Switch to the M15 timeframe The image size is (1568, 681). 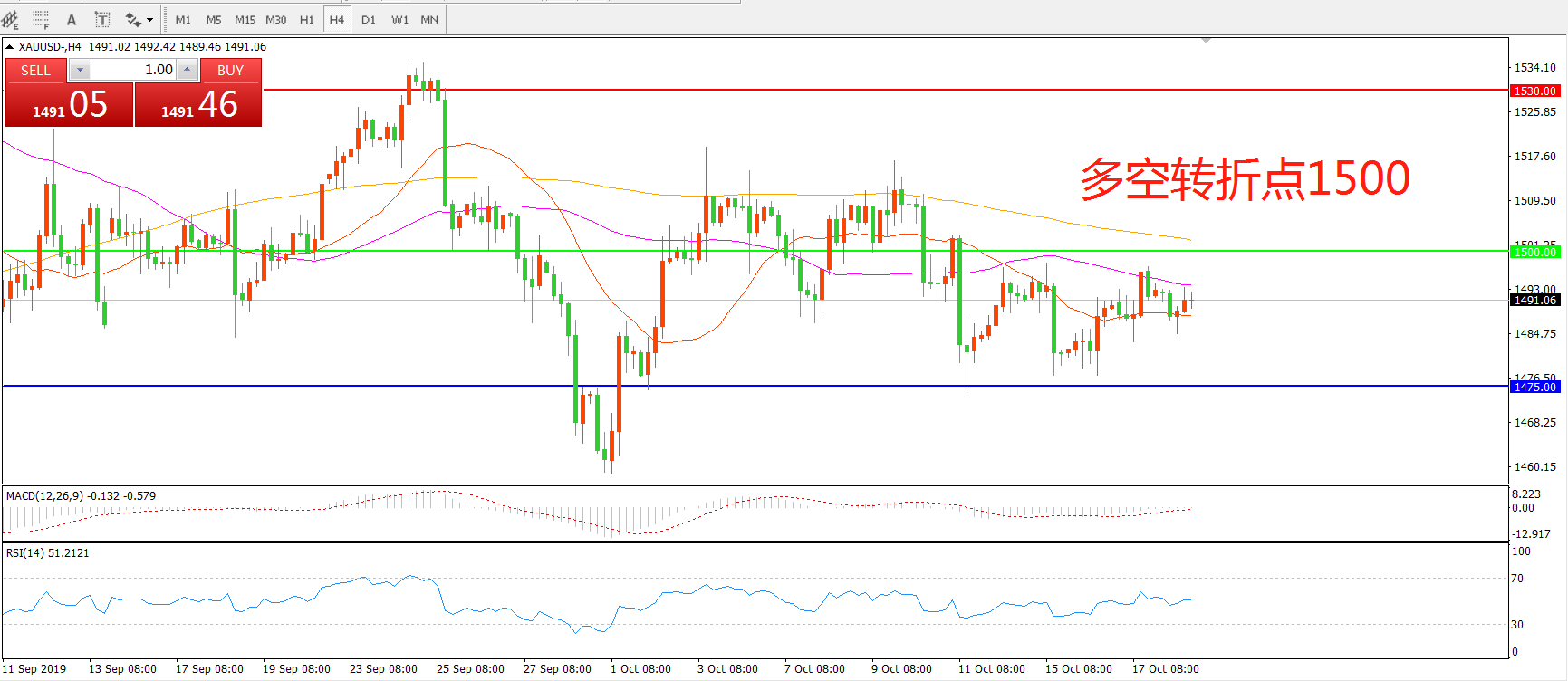245,19
